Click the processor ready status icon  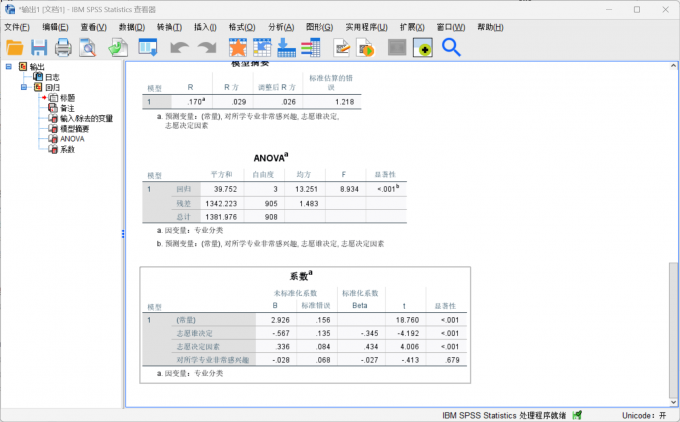pyautogui.click(x=577, y=415)
